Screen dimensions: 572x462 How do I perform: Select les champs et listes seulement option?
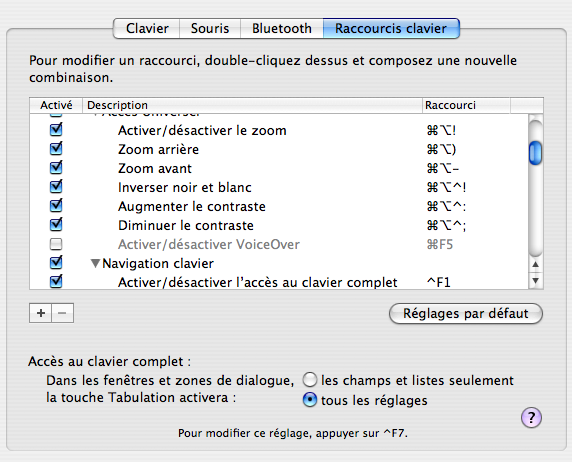point(309,380)
